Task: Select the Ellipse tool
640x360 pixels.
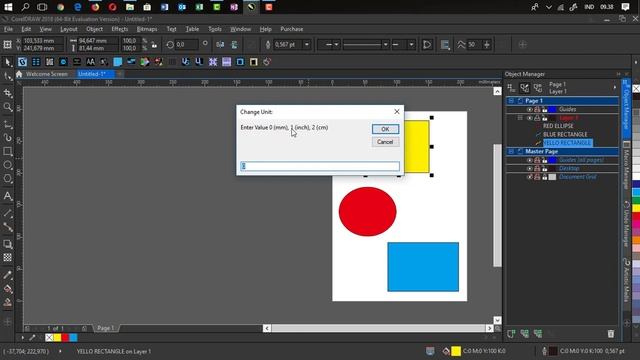Action: coord(8,165)
